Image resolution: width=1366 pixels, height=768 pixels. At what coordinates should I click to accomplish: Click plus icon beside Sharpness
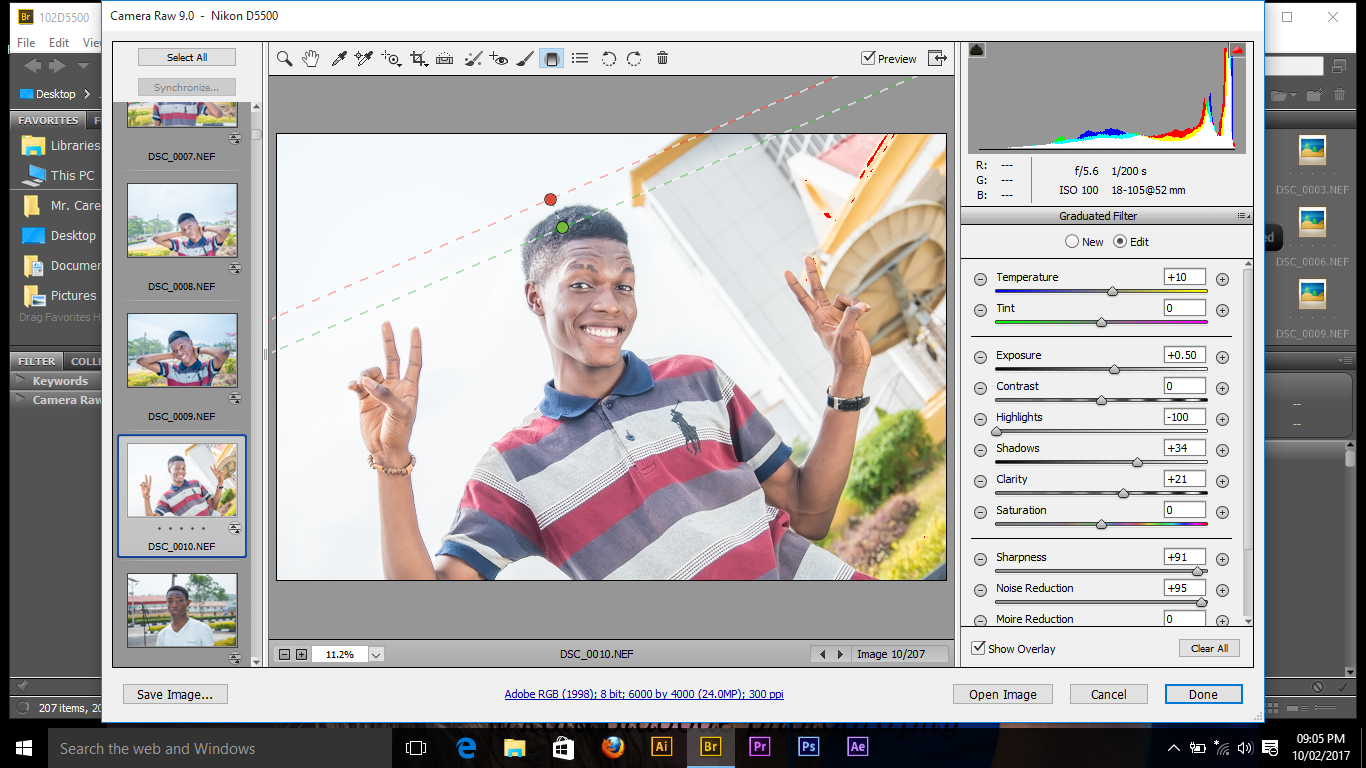pyautogui.click(x=1222, y=560)
